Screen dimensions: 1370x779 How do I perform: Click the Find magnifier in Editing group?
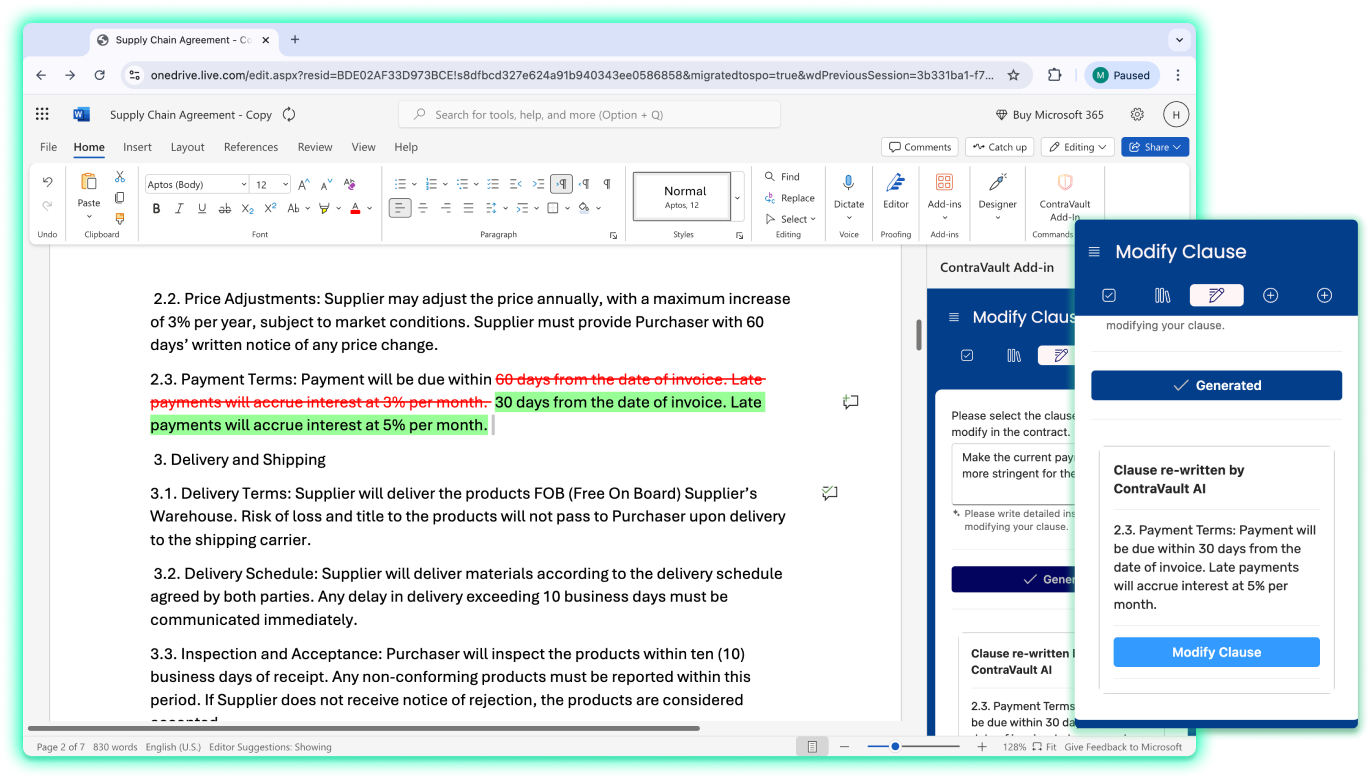point(770,176)
